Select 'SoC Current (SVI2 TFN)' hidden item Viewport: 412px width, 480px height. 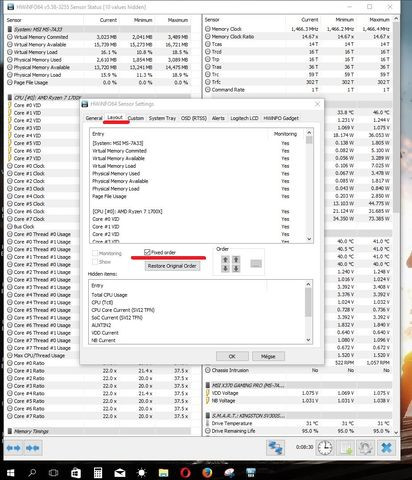117,318
